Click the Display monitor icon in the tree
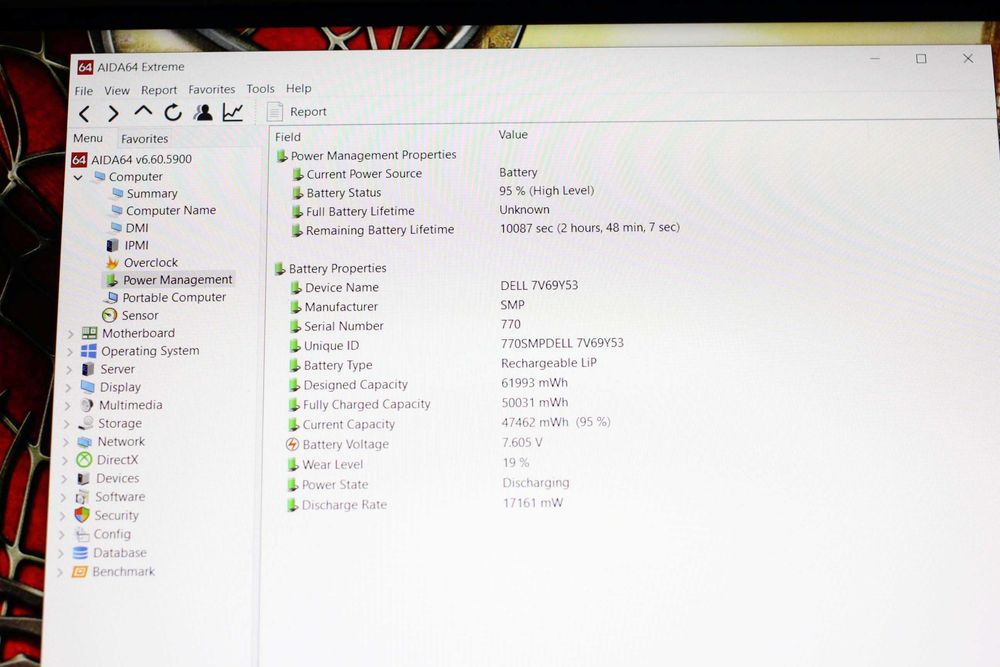Image resolution: width=1000 pixels, height=667 pixels. tap(87, 387)
